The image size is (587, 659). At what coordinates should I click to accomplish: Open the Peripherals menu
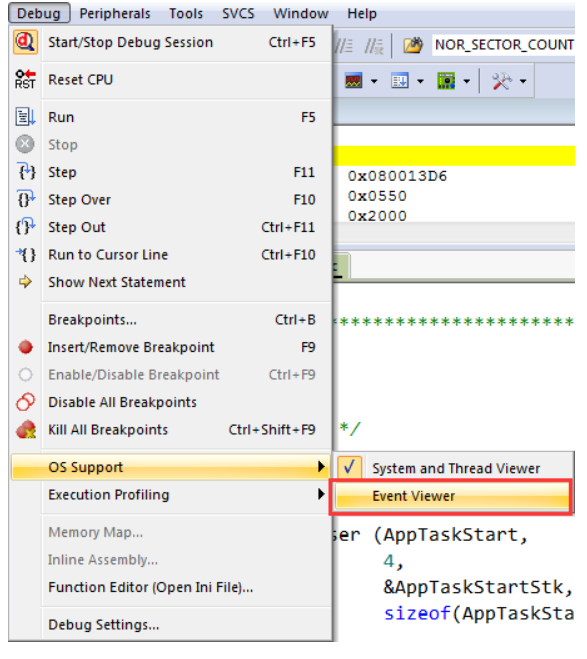(x=115, y=13)
